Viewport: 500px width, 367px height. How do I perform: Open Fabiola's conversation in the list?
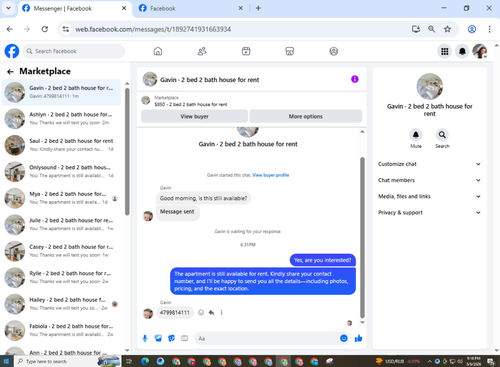[x=62, y=330]
